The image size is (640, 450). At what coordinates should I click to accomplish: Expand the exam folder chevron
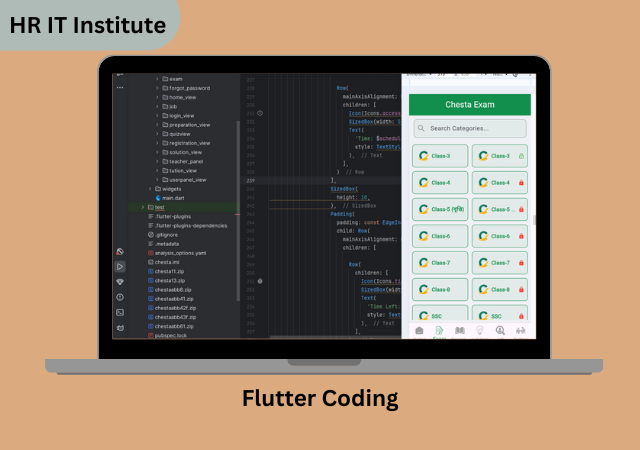(157, 79)
